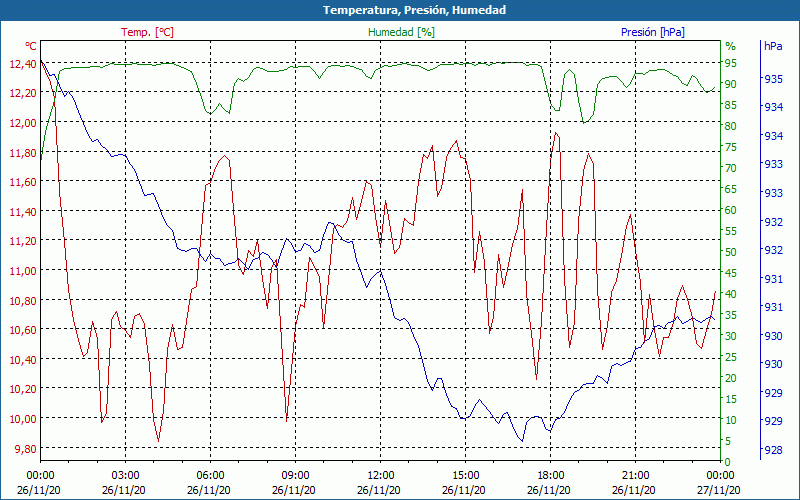Select humidity axis value 75
The height and width of the screenshot is (500, 800).
[731, 147]
